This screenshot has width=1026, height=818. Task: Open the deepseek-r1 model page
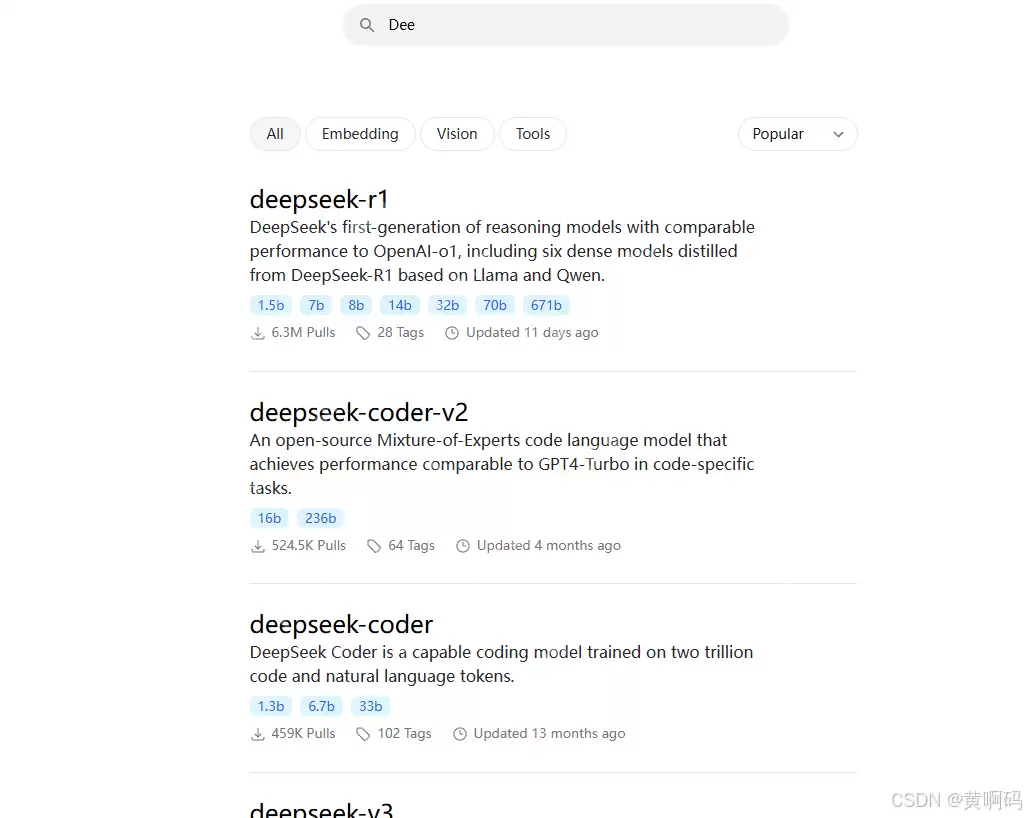click(x=319, y=199)
